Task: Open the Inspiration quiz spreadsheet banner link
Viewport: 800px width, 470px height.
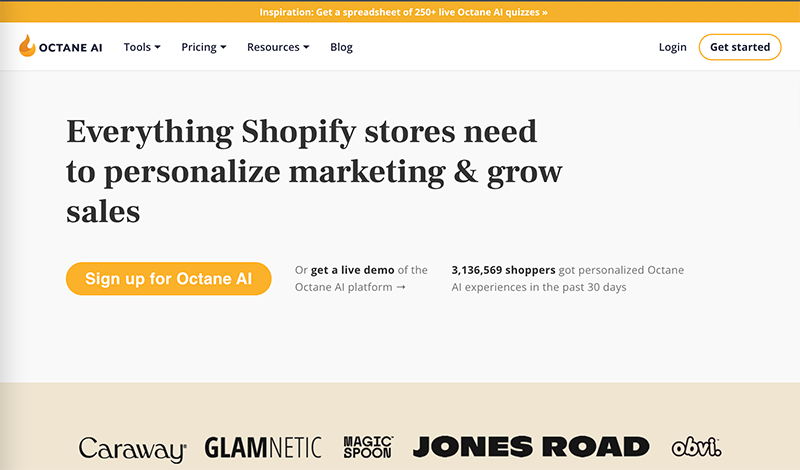Action: point(400,13)
